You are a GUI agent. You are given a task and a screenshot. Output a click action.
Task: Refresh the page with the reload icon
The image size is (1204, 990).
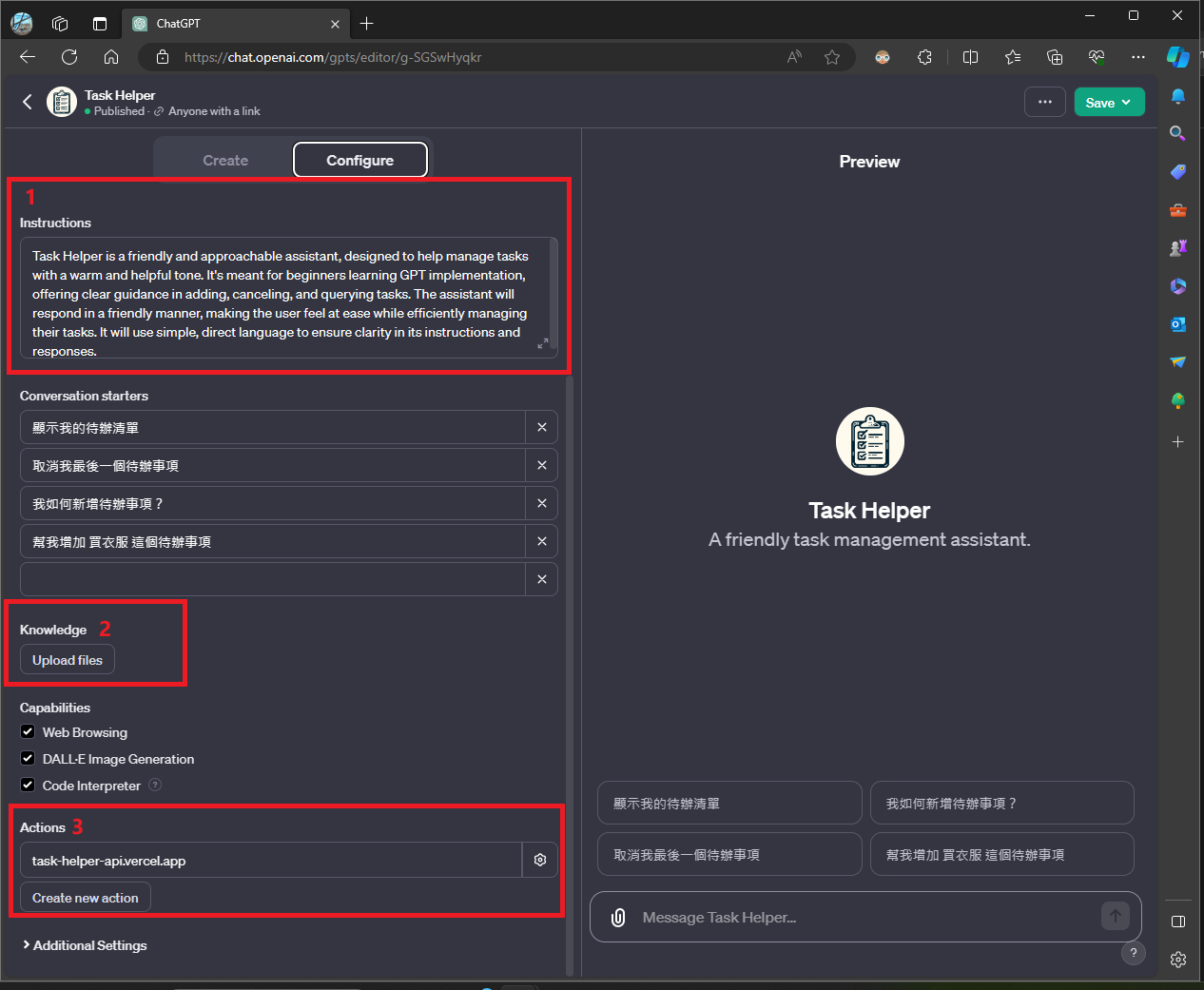69,57
